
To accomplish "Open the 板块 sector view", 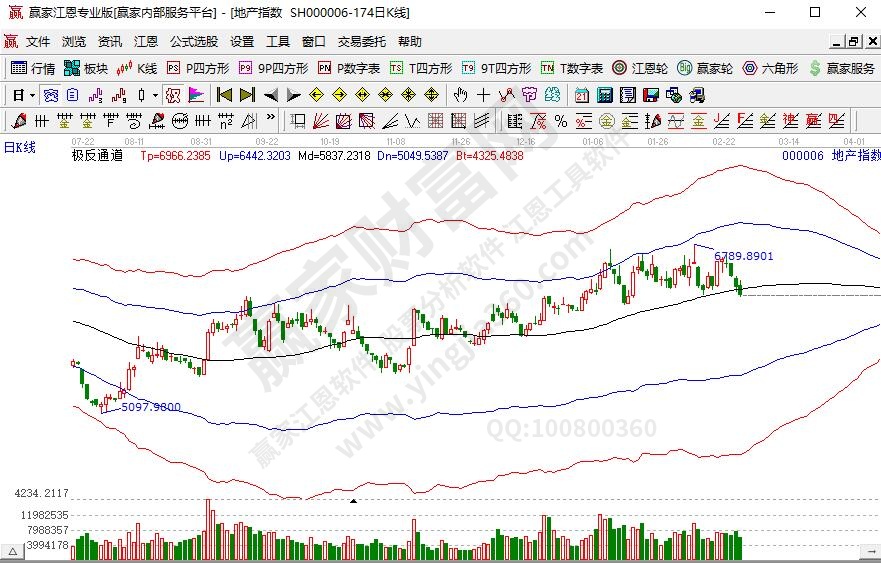I will (x=86, y=68).
